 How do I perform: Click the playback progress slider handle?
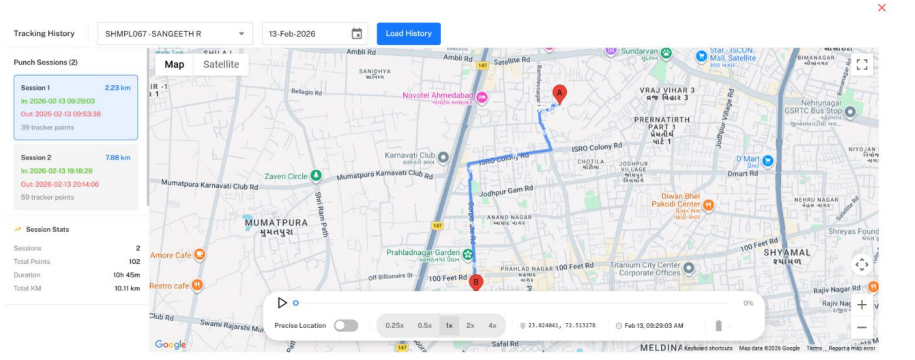296,303
